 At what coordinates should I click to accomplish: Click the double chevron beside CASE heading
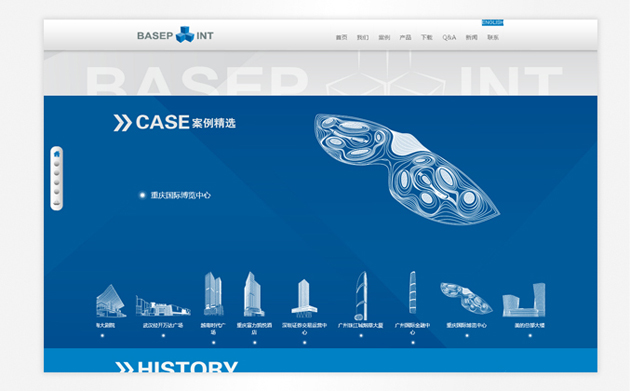click(123, 123)
